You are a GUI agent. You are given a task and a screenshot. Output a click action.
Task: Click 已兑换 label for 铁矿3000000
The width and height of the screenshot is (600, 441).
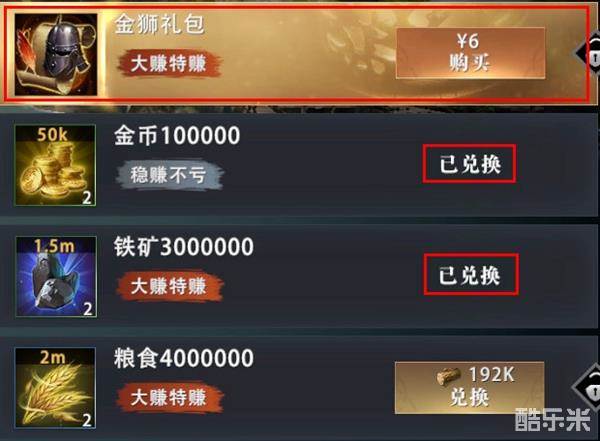[471, 274]
